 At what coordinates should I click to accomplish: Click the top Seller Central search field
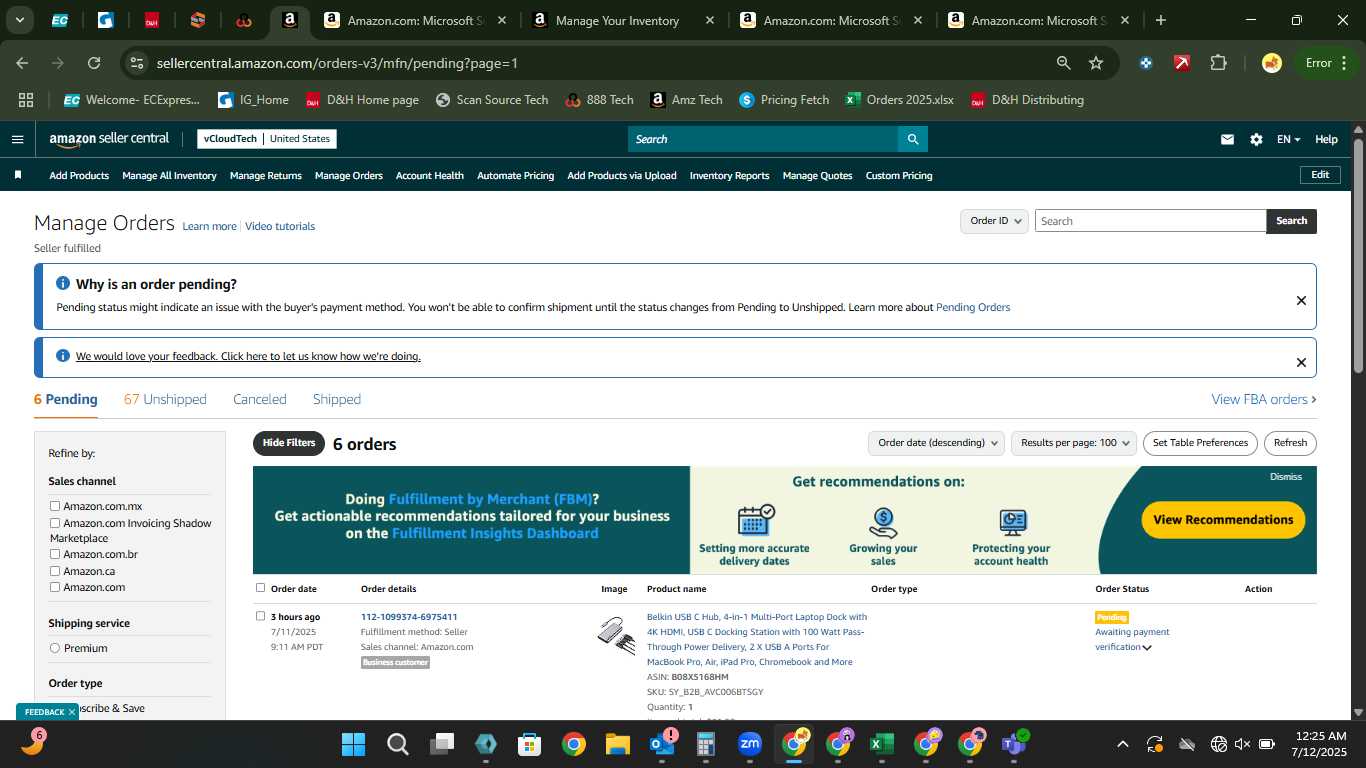click(762, 139)
